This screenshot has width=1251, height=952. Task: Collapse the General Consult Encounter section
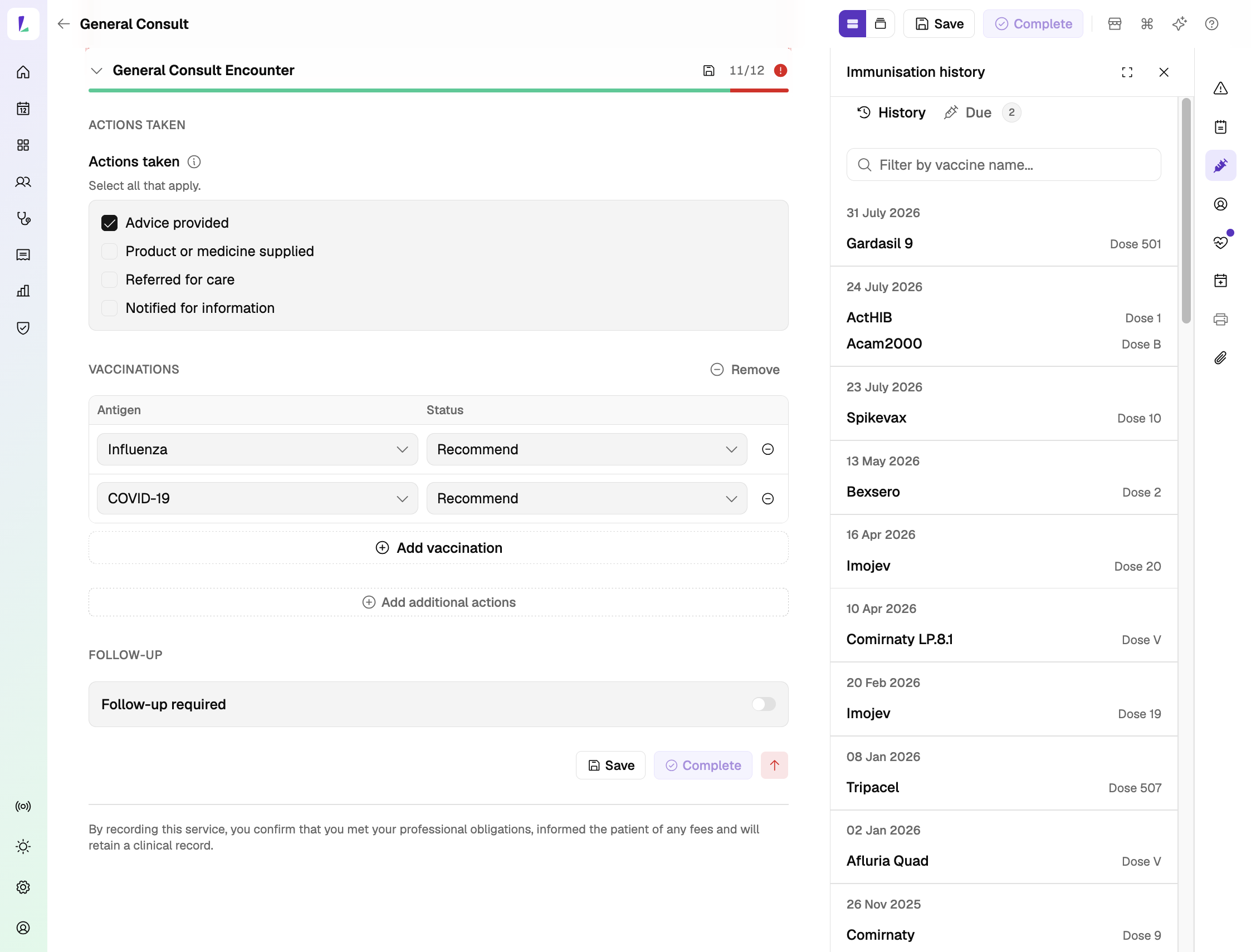click(x=96, y=71)
